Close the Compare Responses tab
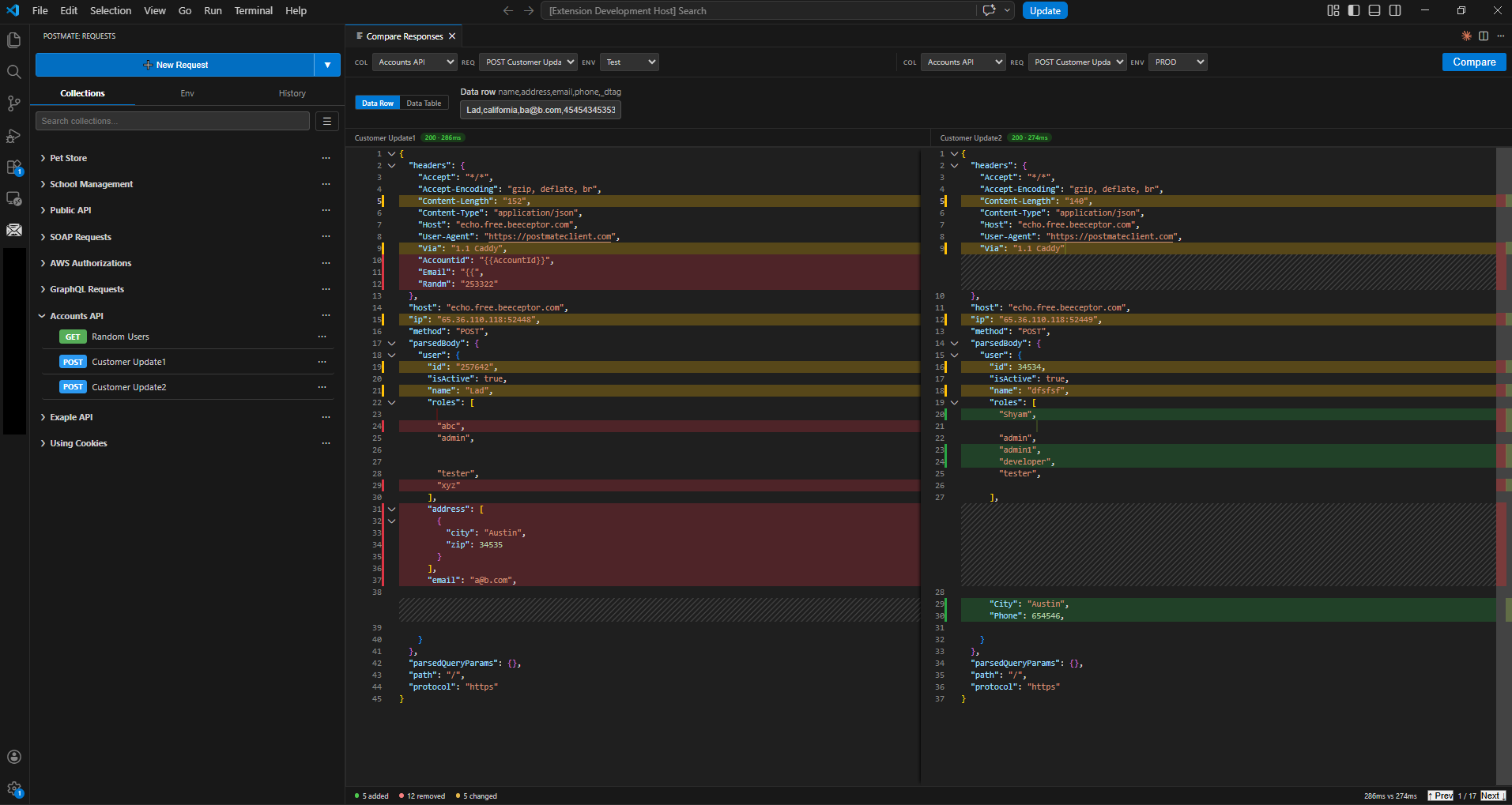Image resolution: width=1512 pixels, height=805 pixels. click(452, 36)
